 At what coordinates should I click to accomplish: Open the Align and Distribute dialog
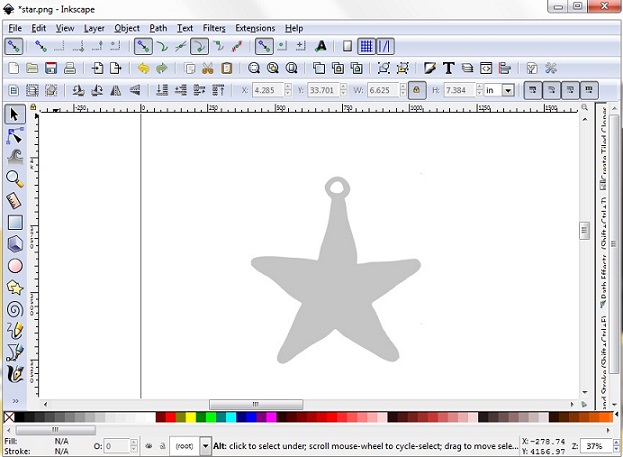coord(505,68)
